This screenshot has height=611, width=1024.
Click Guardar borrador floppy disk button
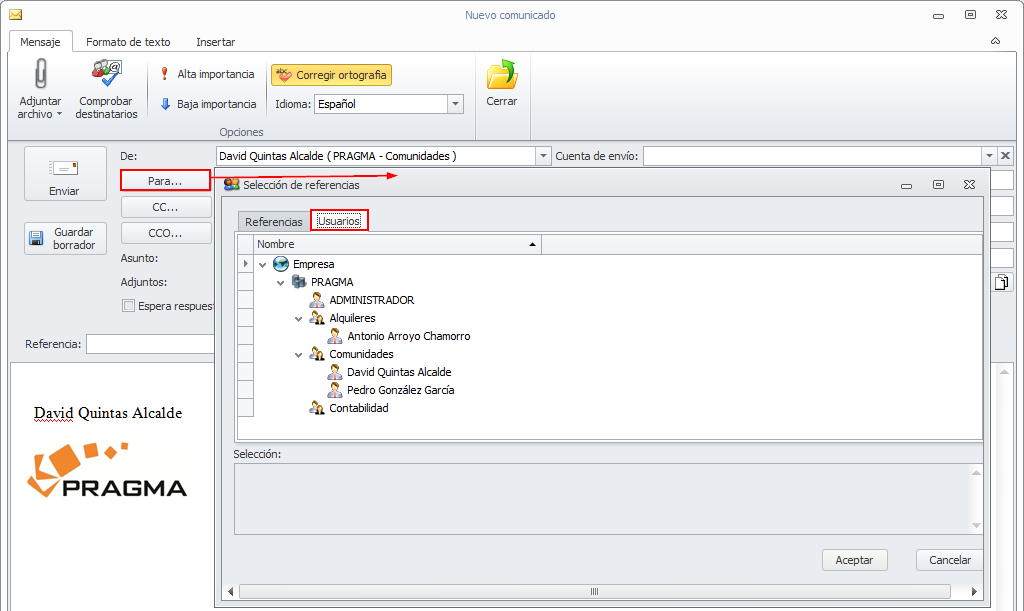tap(65, 239)
